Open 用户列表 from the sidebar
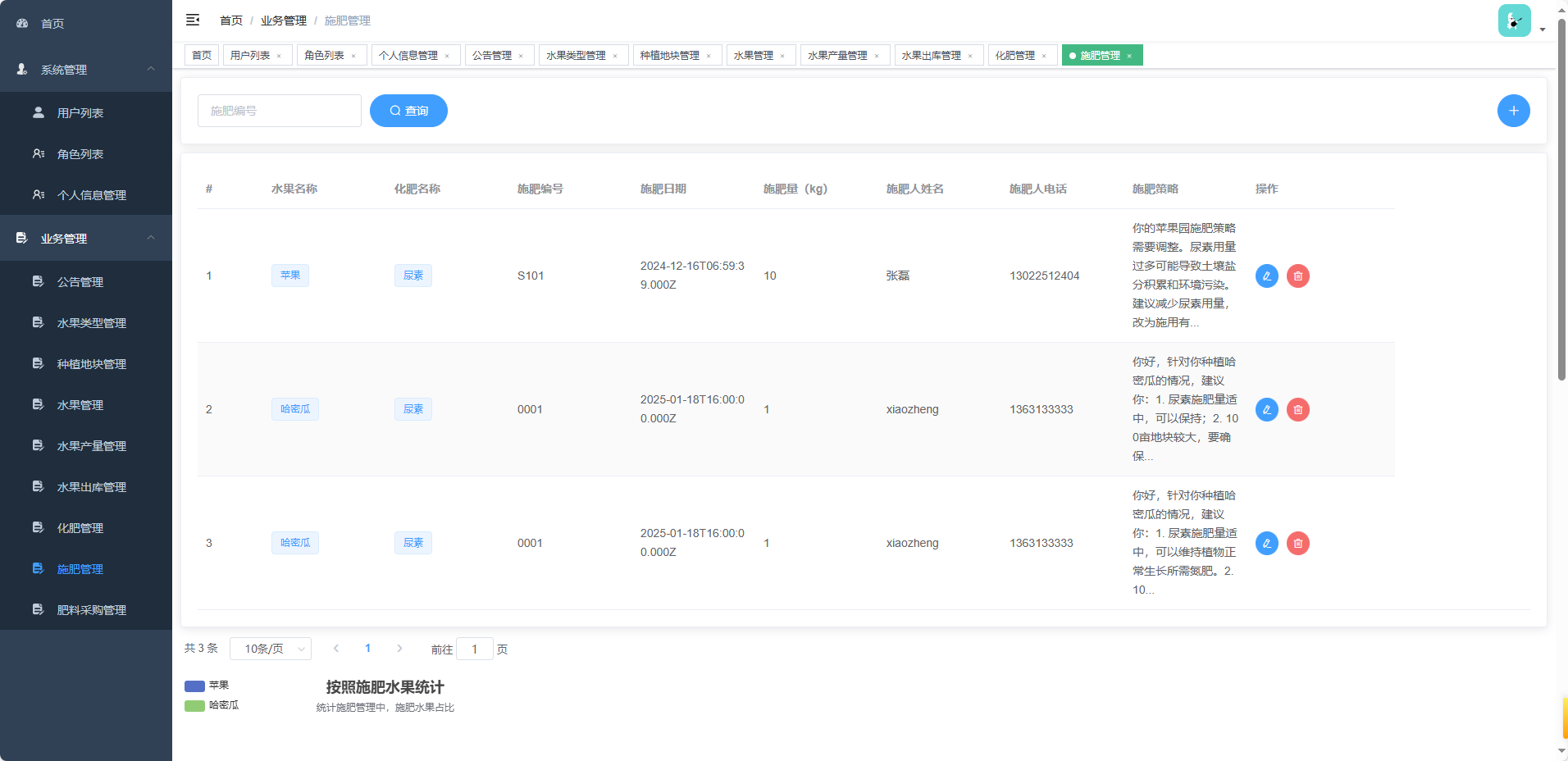Viewport: 1568px width, 761px height. point(81,112)
